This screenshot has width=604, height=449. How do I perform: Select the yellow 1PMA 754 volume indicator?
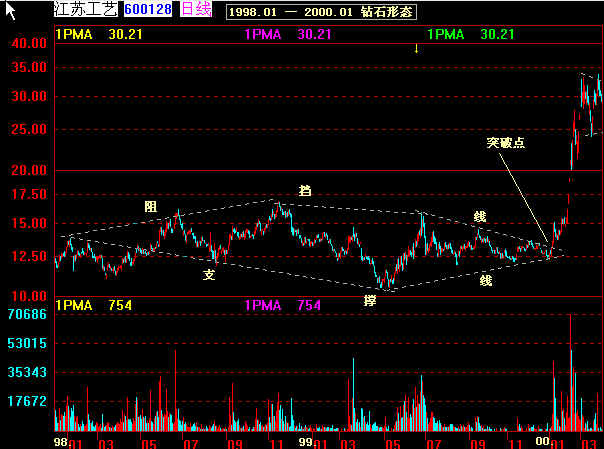94,306
